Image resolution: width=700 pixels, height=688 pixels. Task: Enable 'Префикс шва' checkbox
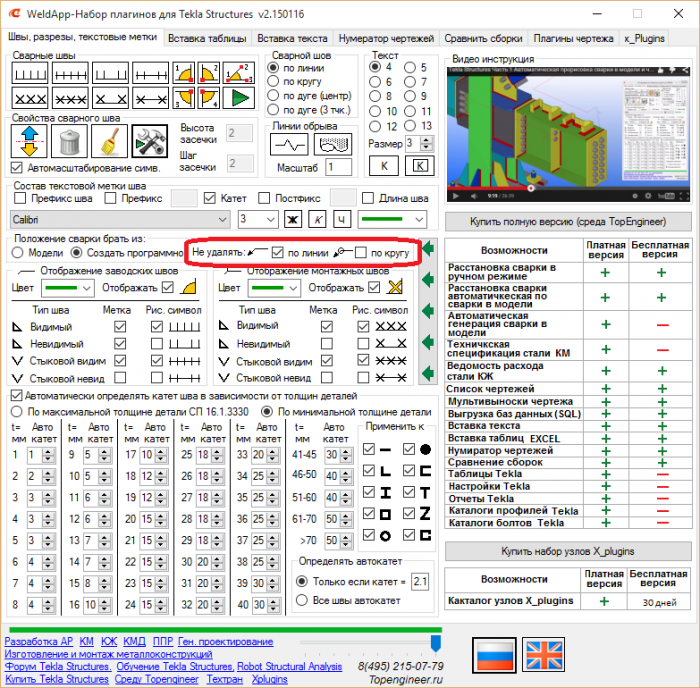pos(20,198)
